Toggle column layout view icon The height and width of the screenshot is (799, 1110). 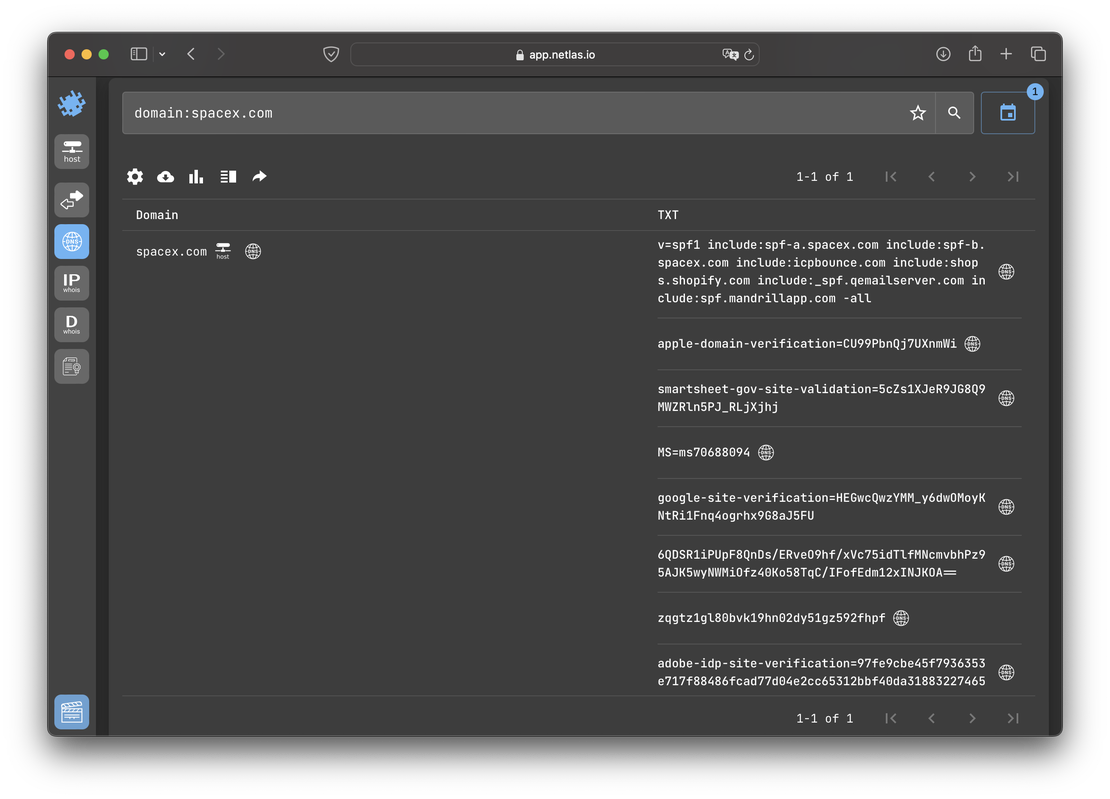click(228, 176)
